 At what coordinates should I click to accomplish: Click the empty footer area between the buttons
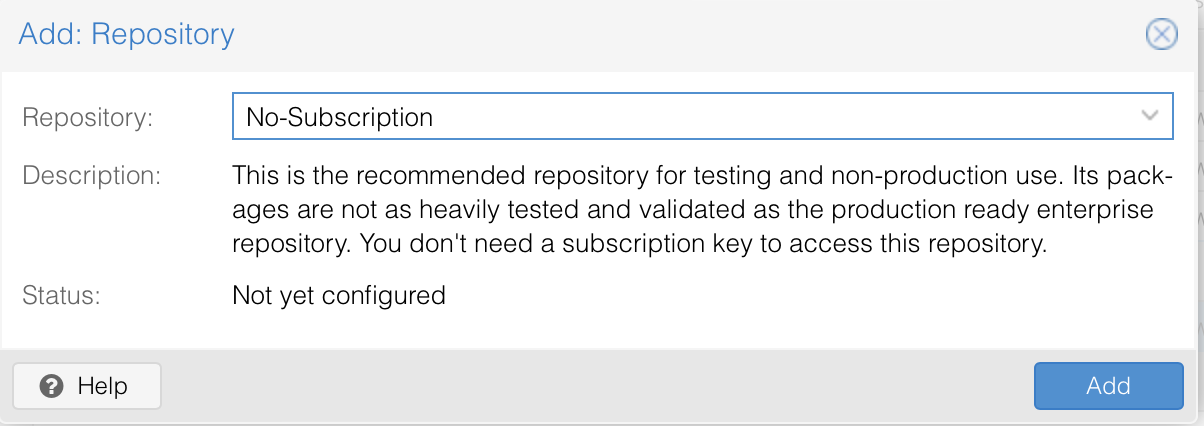[597, 386]
